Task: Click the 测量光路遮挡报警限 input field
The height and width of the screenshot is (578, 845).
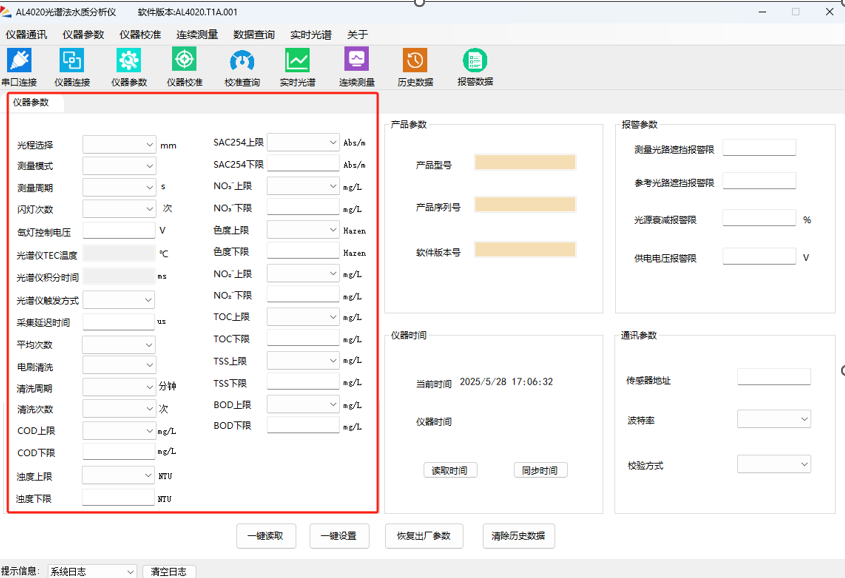Action: point(759,148)
